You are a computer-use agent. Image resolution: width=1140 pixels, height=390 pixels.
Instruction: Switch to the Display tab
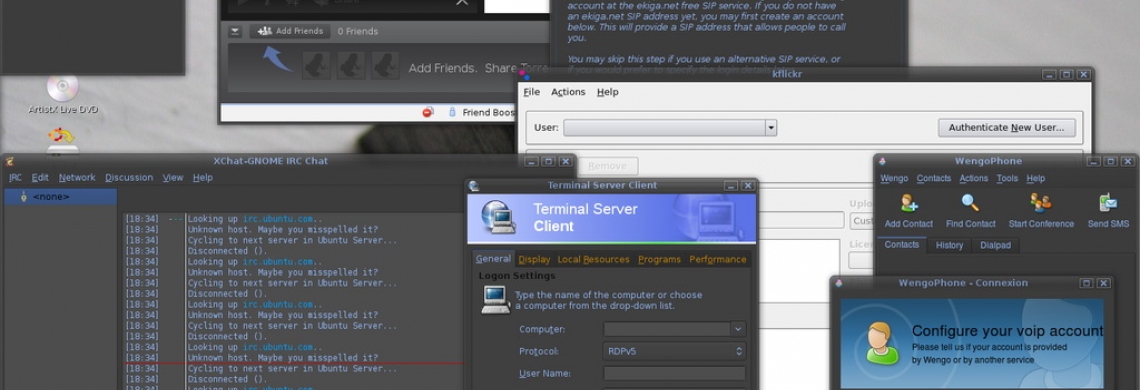coord(534,259)
